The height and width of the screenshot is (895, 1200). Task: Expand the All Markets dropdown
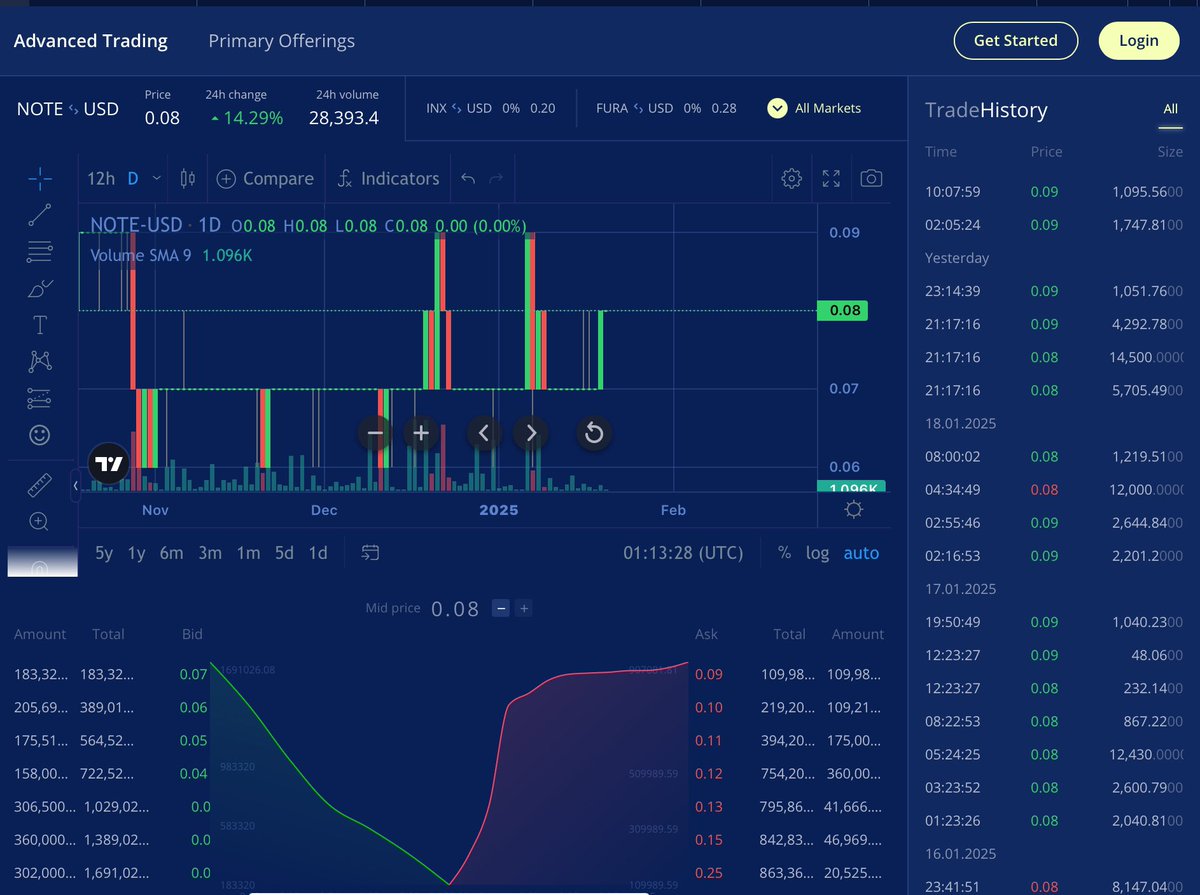coord(814,108)
